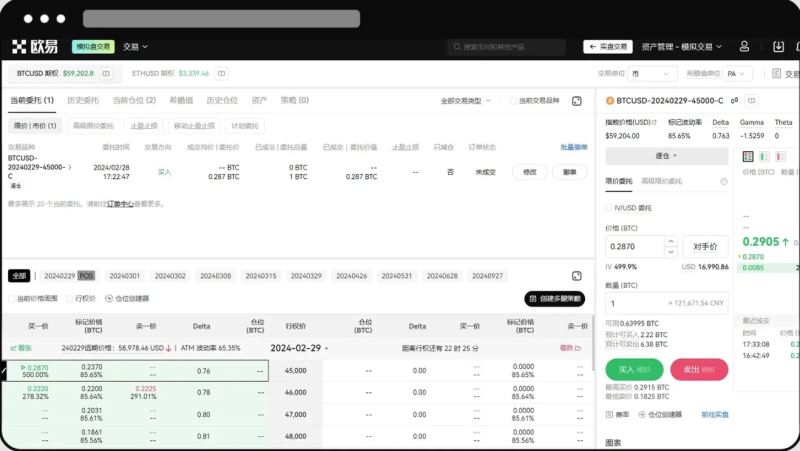Open the user account profile icon
Viewport: 800px width, 451px height.
click(x=744, y=46)
